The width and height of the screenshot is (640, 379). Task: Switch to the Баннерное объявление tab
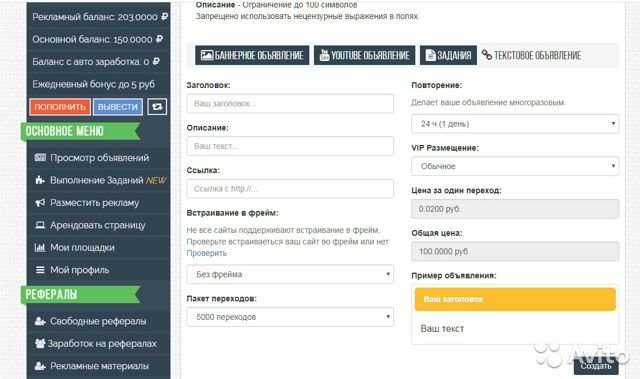click(x=252, y=55)
